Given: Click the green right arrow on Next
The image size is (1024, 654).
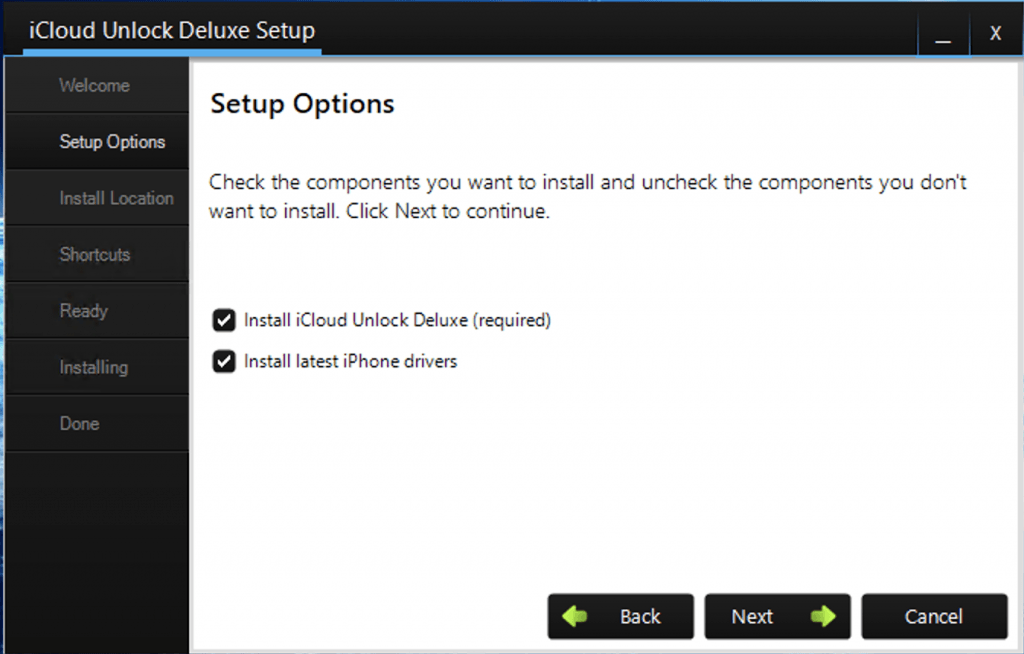Looking at the screenshot, I should point(823,615).
